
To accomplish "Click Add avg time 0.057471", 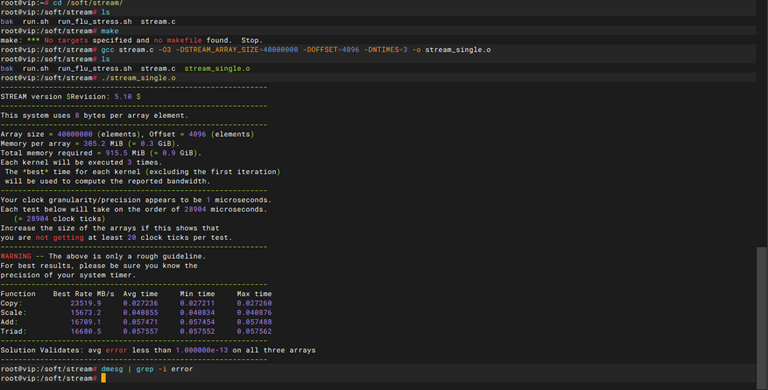I will coord(141,322).
